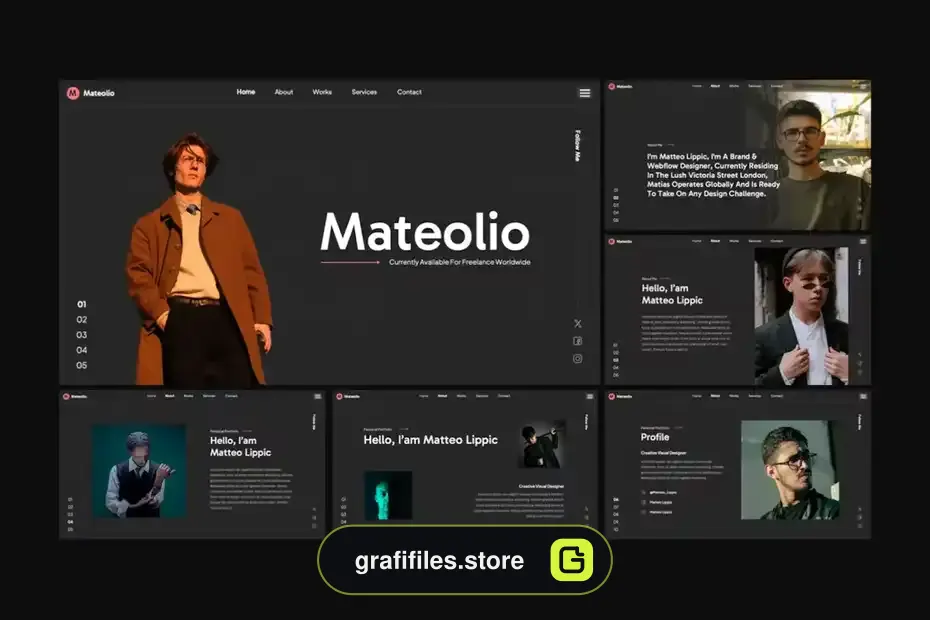Click the 'Profile' heading in bottom-right panel
This screenshot has height=620, width=930.
point(655,437)
